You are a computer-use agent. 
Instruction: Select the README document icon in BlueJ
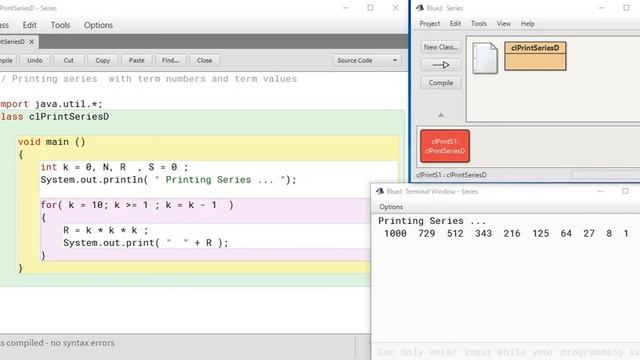pos(485,58)
